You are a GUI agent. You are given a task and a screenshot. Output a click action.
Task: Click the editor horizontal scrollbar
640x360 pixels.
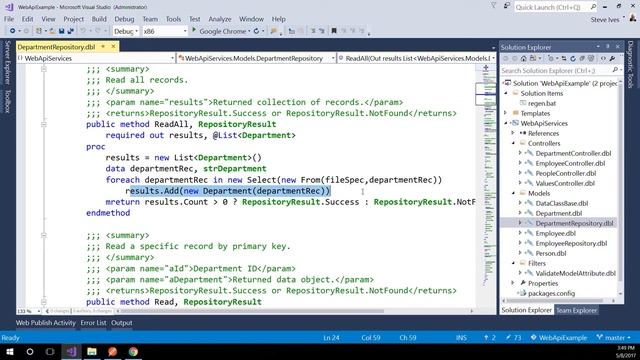tap(295, 311)
